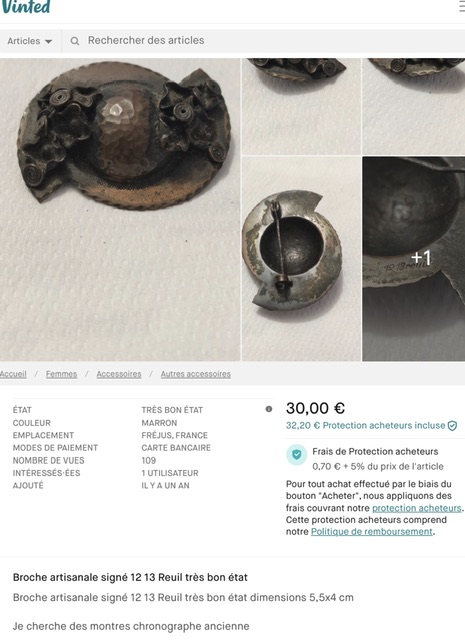Click the teal shield badge by Frais de Protection
The image size is (465, 640).
(x=297, y=454)
